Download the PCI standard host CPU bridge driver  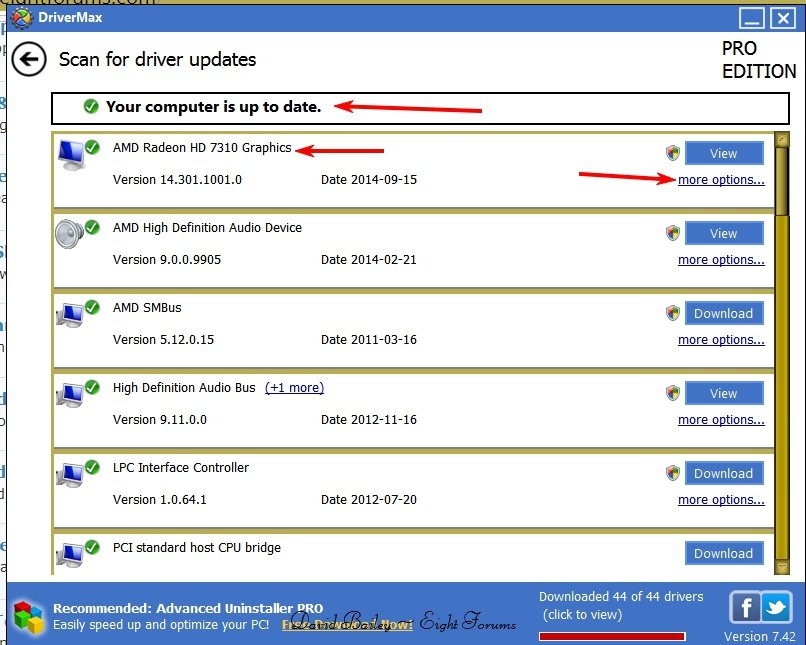point(724,553)
